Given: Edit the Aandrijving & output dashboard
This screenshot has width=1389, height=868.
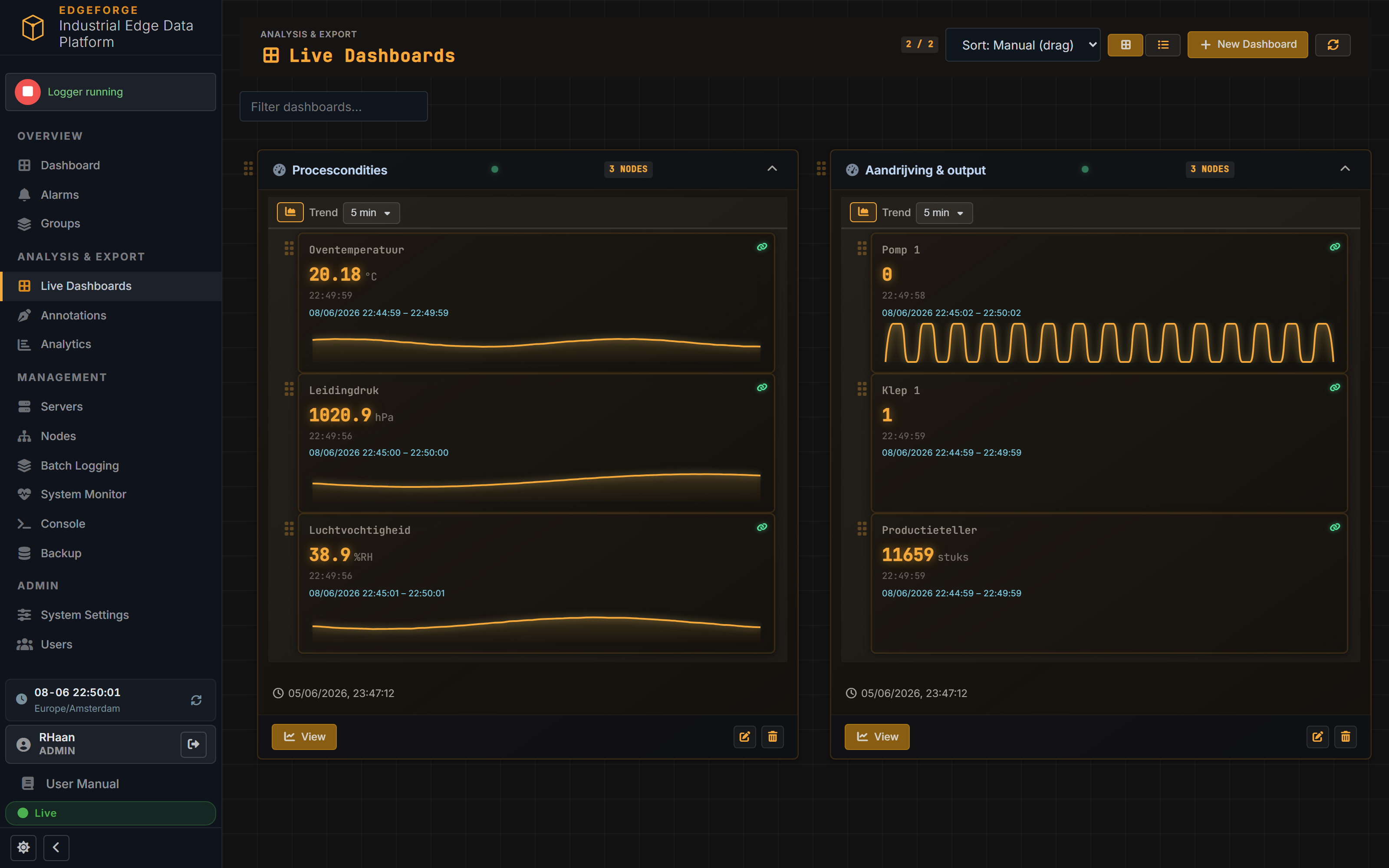Looking at the screenshot, I should pyautogui.click(x=1317, y=736).
